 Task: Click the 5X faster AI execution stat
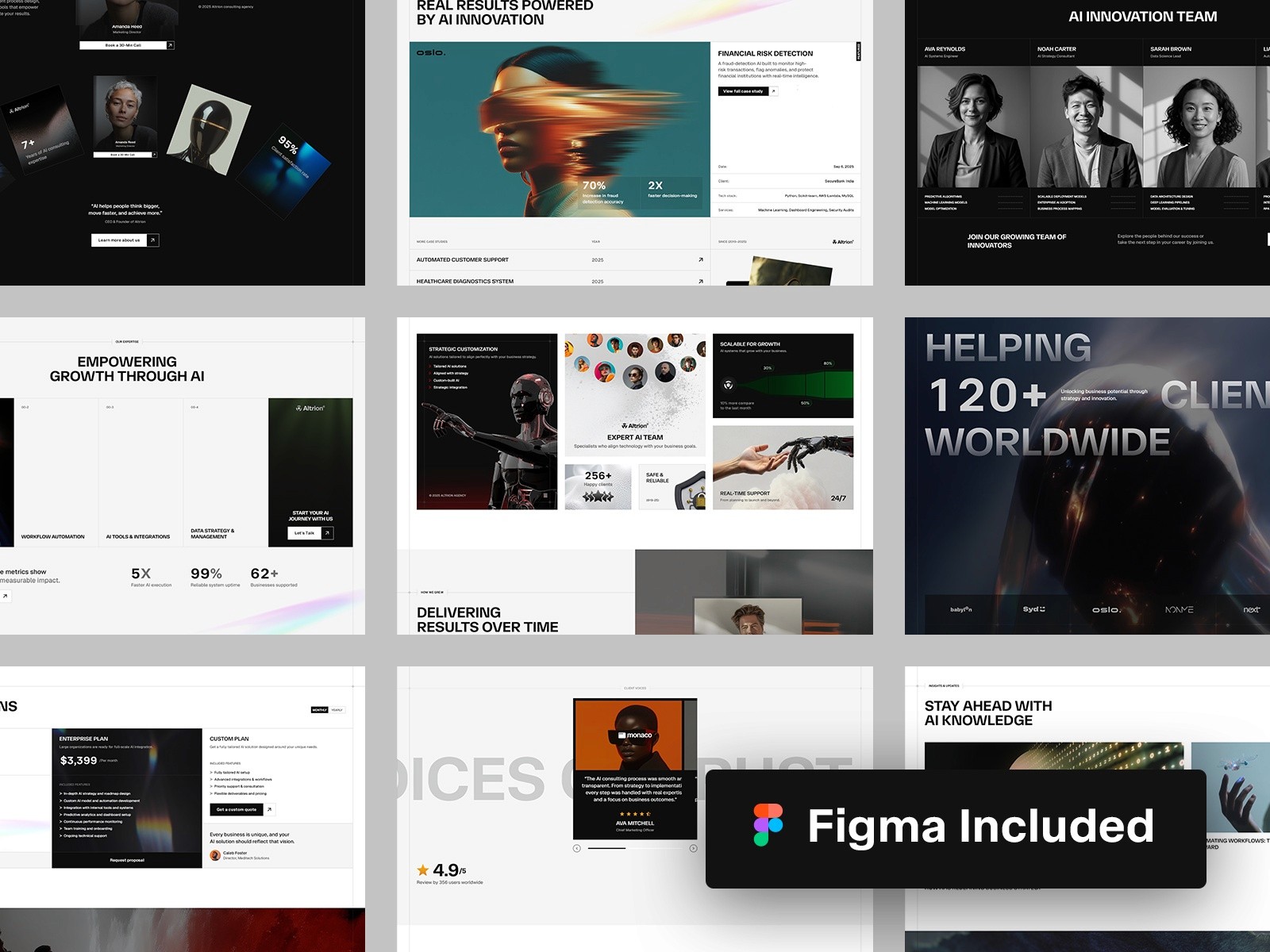(151, 577)
